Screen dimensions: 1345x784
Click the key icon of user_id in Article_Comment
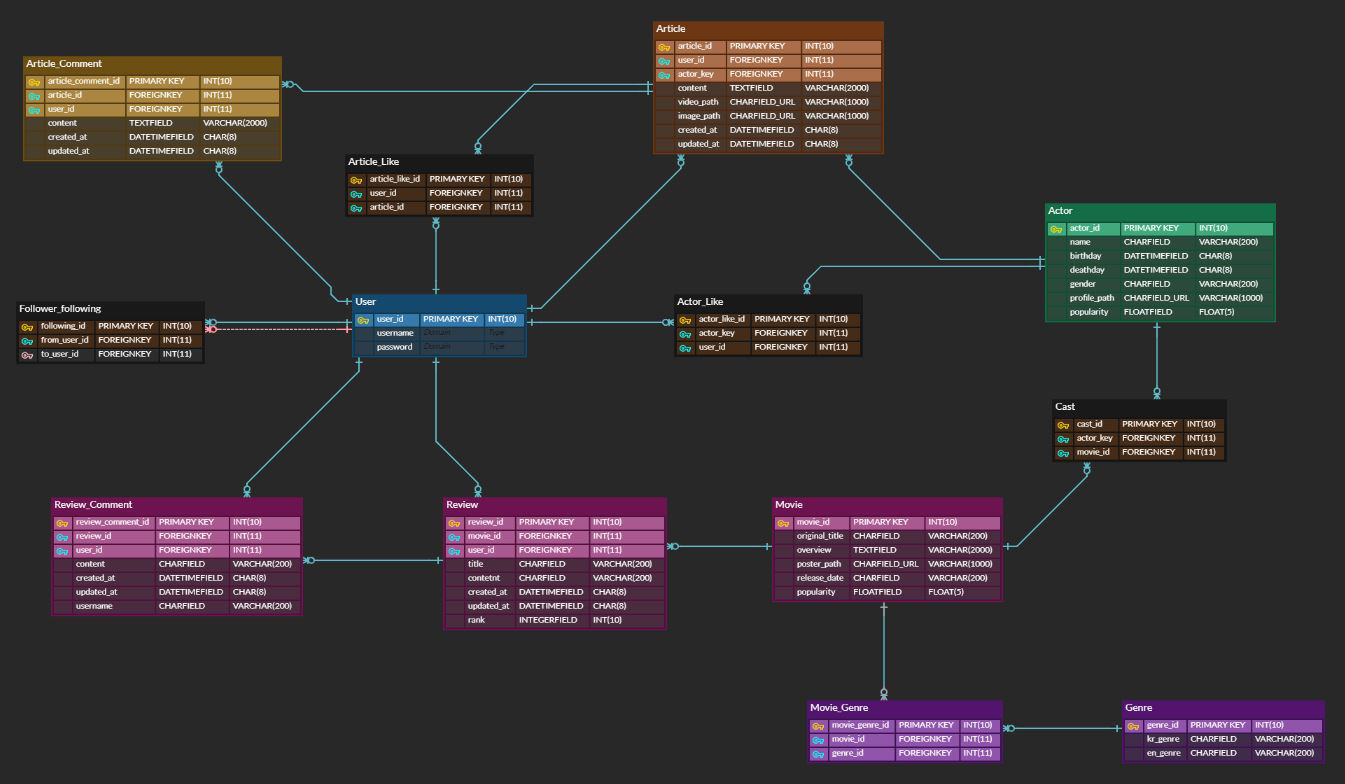pos(34,110)
